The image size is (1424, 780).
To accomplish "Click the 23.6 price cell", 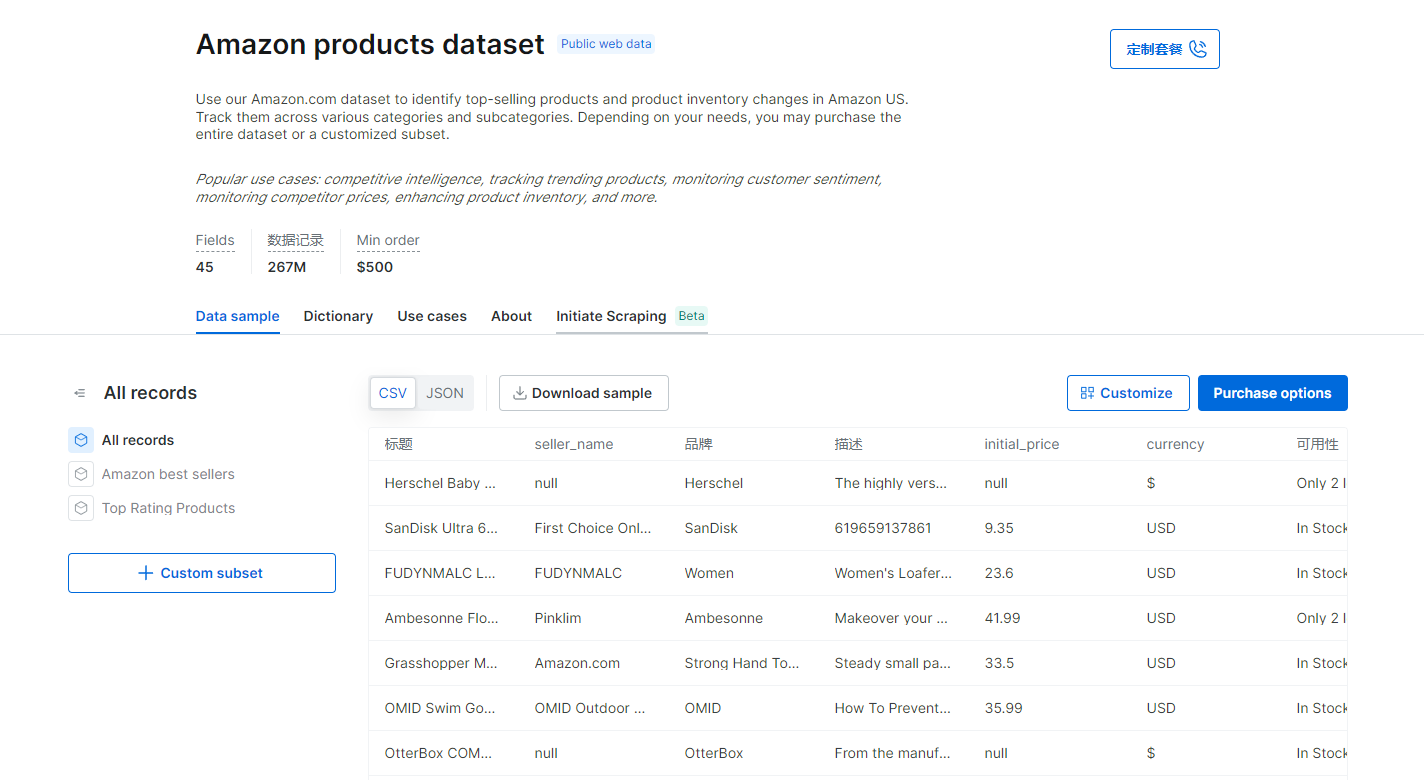I will click(999, 573).
